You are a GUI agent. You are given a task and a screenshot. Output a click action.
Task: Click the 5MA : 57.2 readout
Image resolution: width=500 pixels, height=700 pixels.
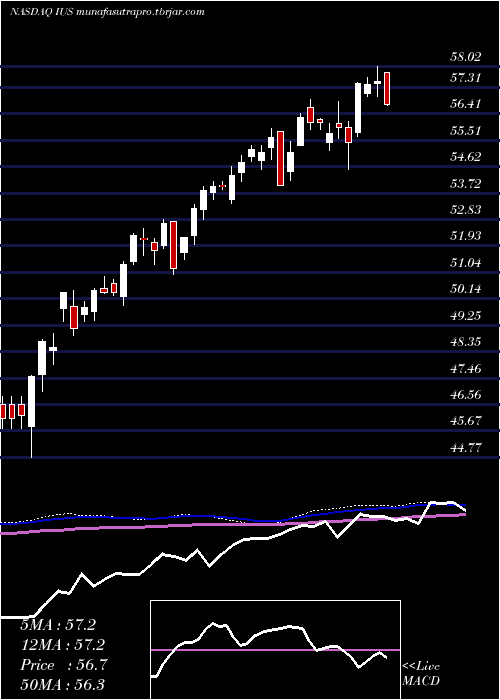(x=58, y=625)
